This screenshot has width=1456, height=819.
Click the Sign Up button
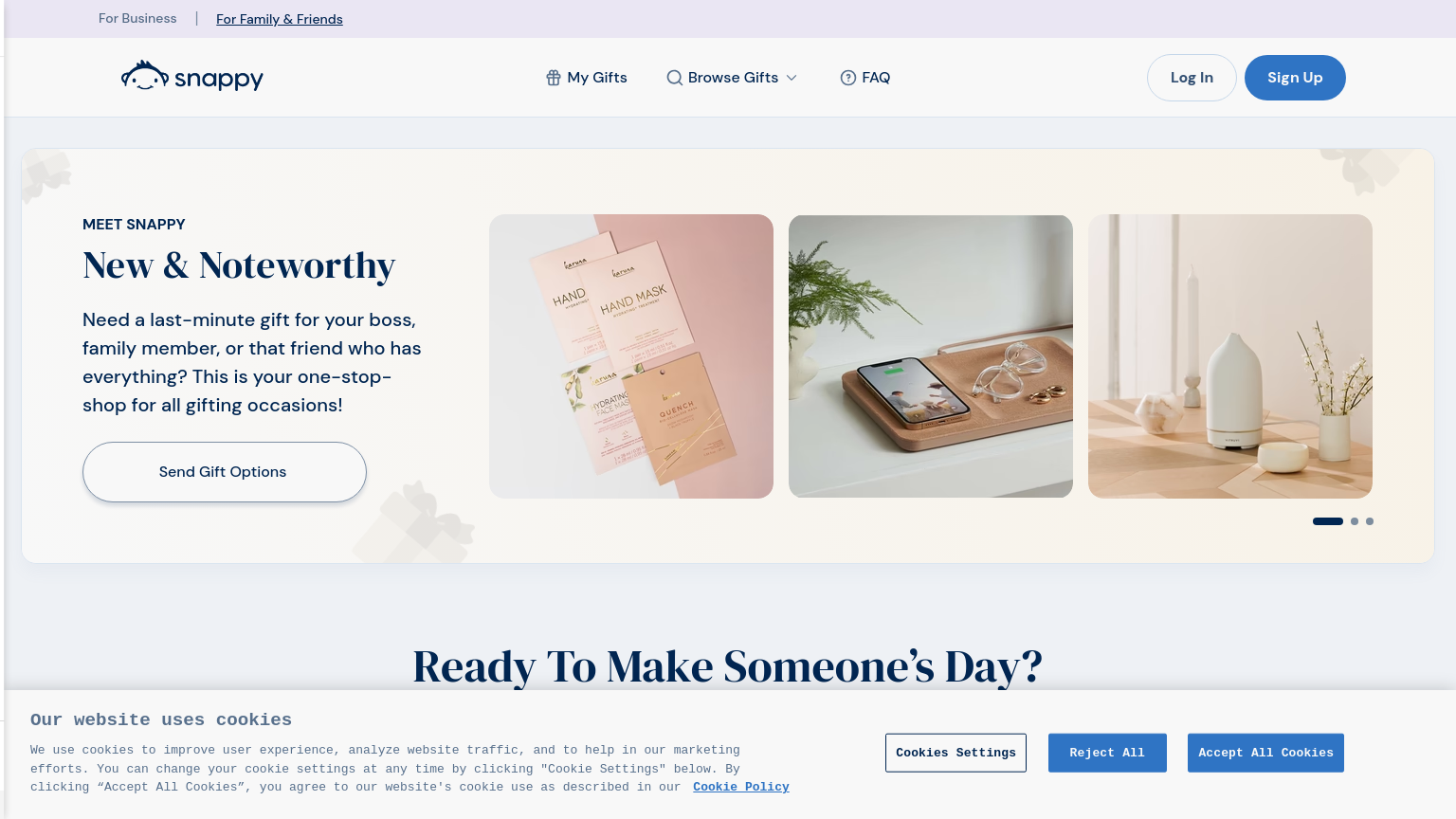[1295, 78]
